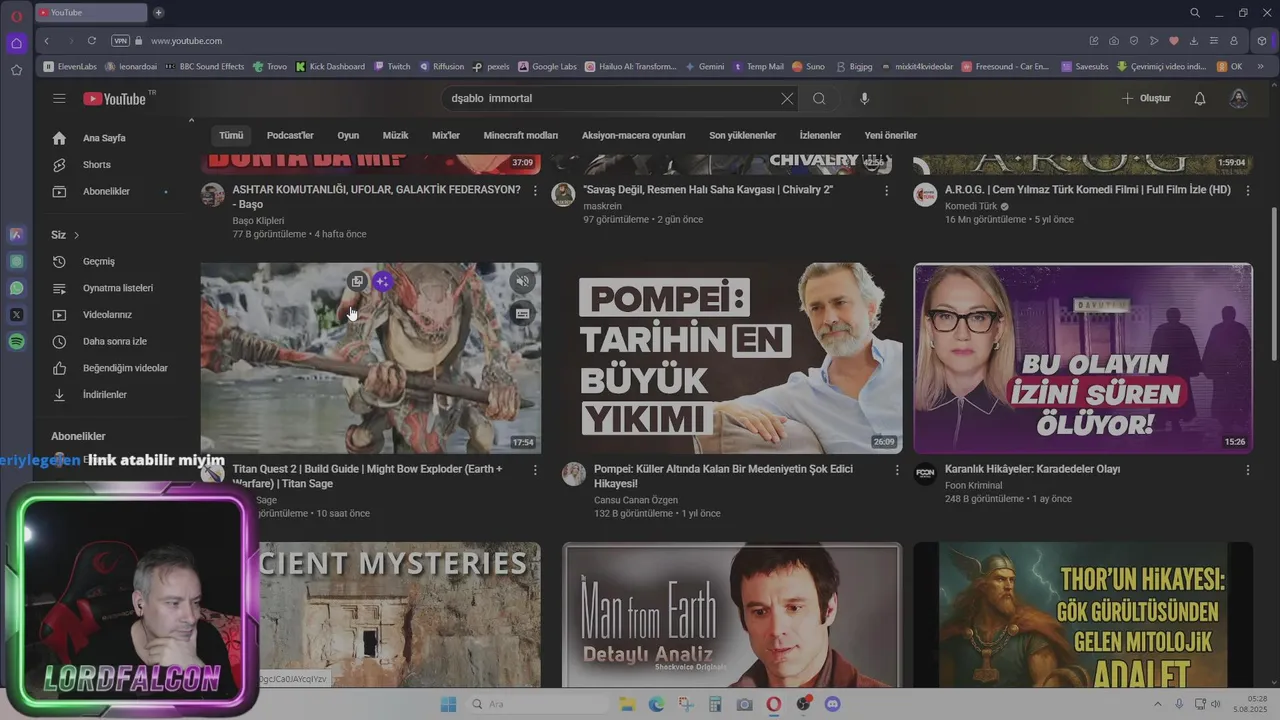Click the pop-out icon on Titan Quest preview

pos(357,281)
